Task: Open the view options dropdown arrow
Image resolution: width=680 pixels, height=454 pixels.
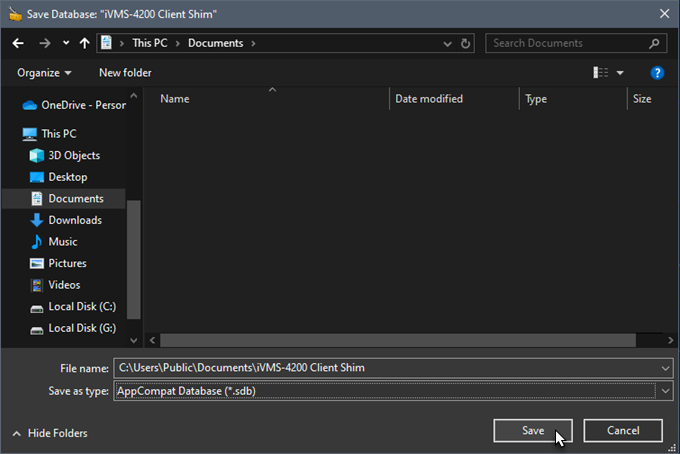Action: tap(620, 73)
